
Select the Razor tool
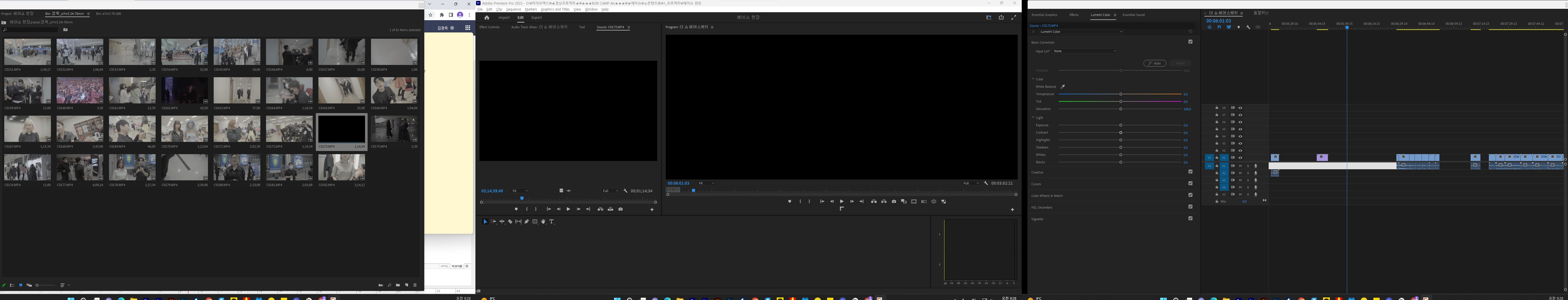click(x=510, y=222)
